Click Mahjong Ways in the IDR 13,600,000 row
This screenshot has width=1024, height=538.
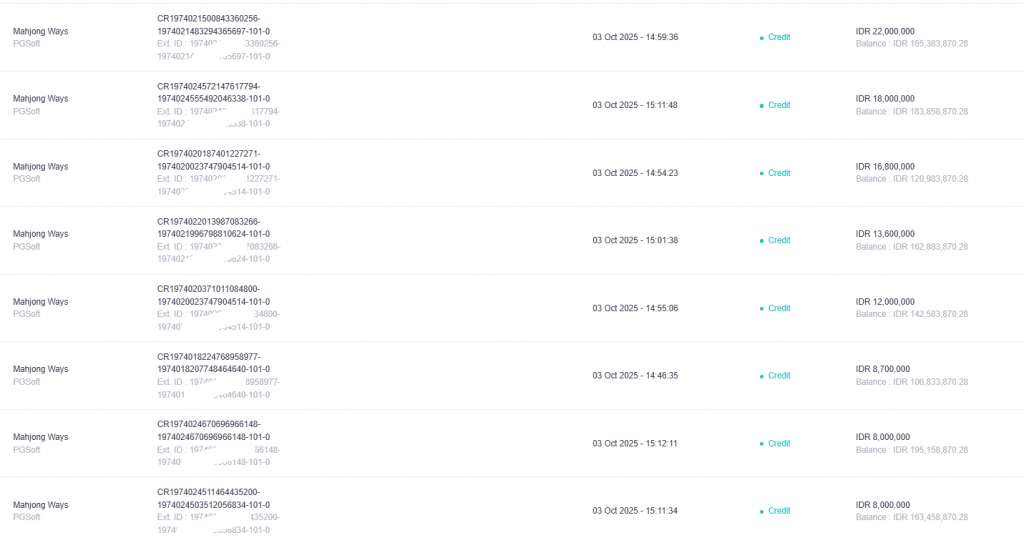40,234
